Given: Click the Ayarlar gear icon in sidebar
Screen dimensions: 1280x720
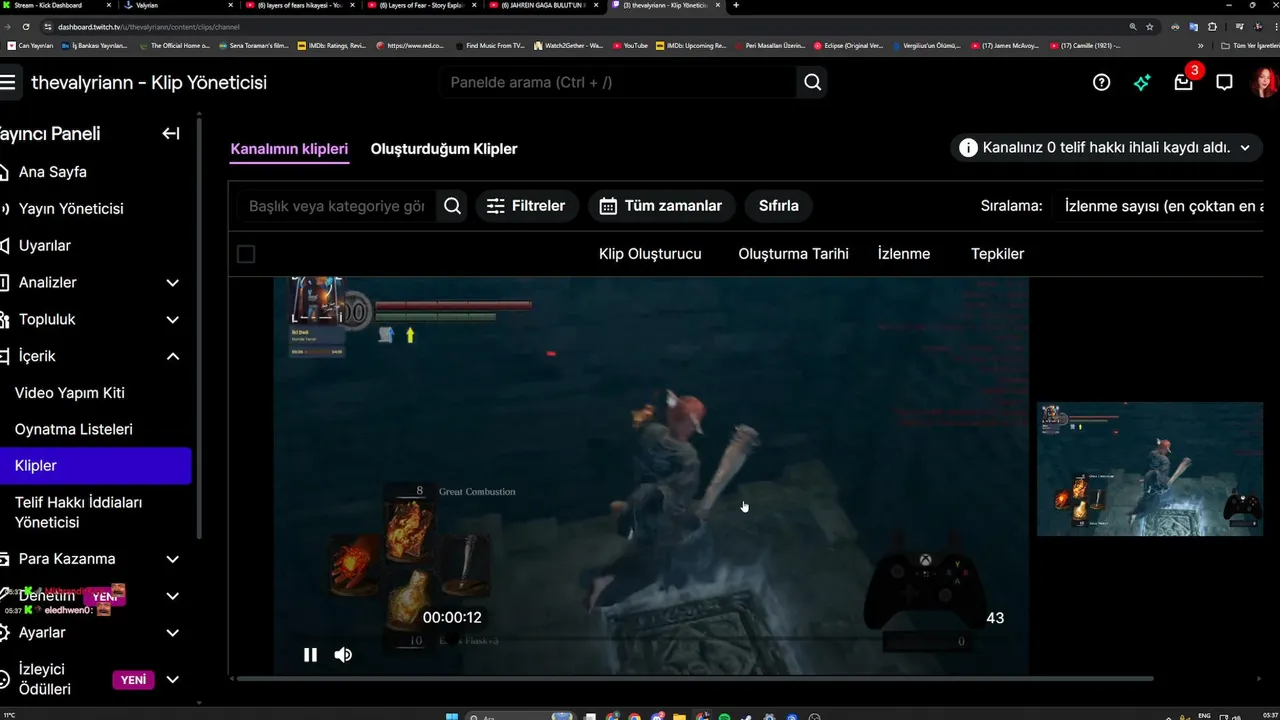Looking at the screenshot, I should coord(4,633).
